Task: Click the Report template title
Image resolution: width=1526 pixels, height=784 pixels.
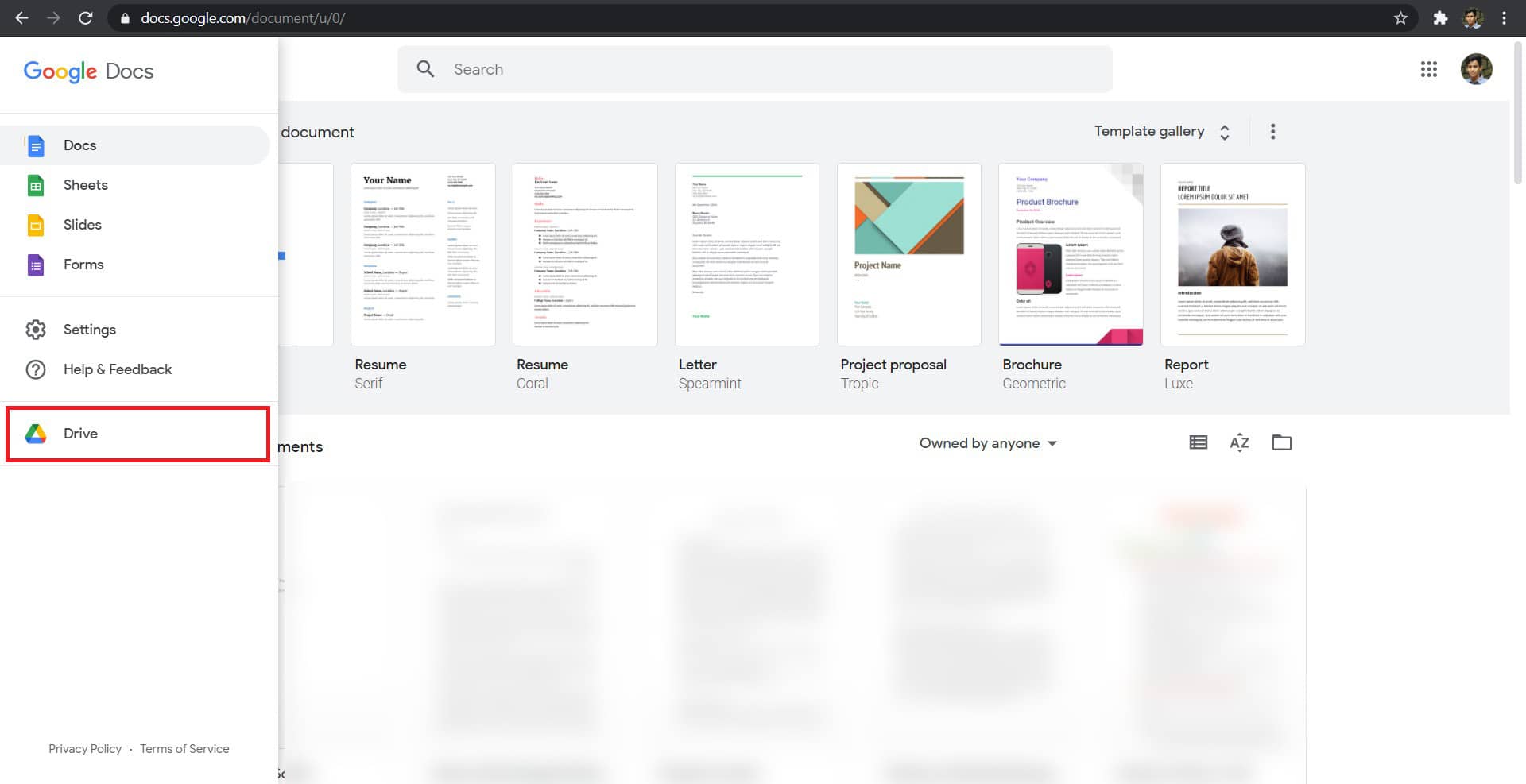Action: [x=1187, y=365]
